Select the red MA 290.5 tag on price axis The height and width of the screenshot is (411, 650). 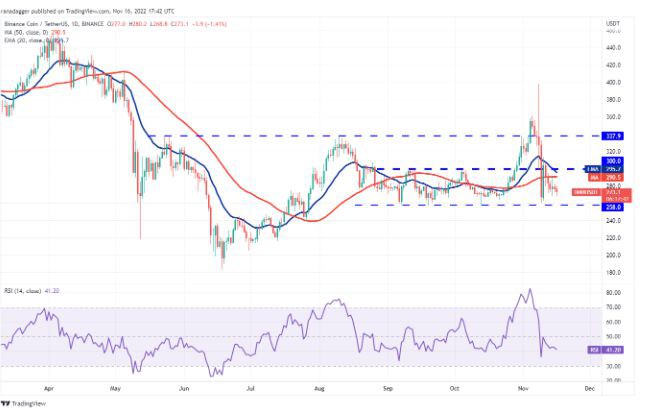pyautogui.click(x=612, y=177)
